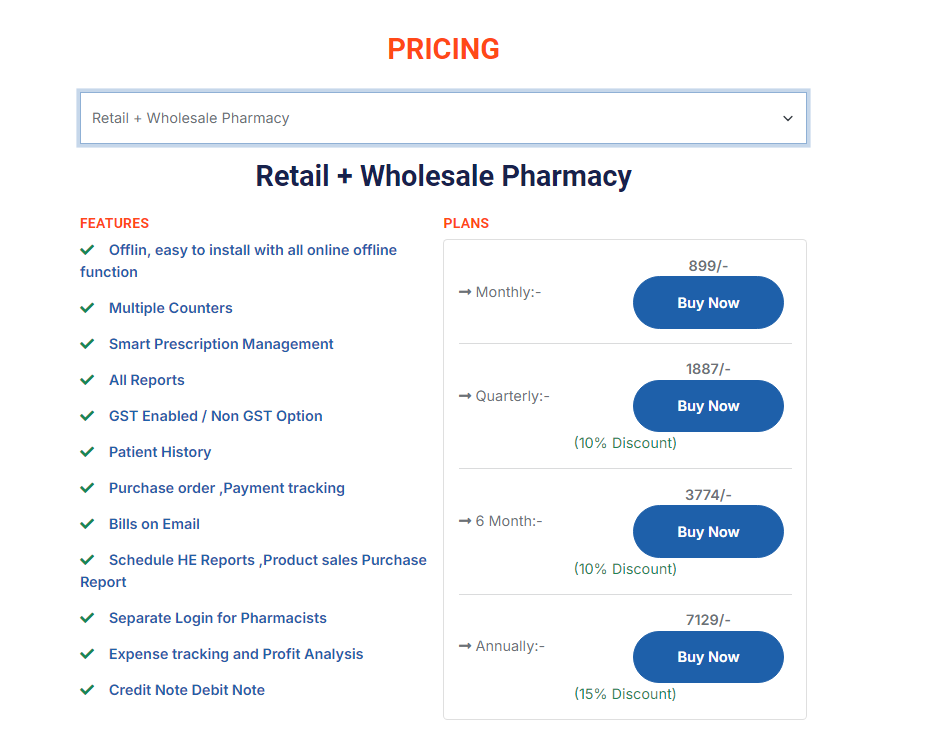The width and height of the screenshot is (936, 755).
Task: Click checkmark icon beside Multiple Counters
Action: coord(87,308)
